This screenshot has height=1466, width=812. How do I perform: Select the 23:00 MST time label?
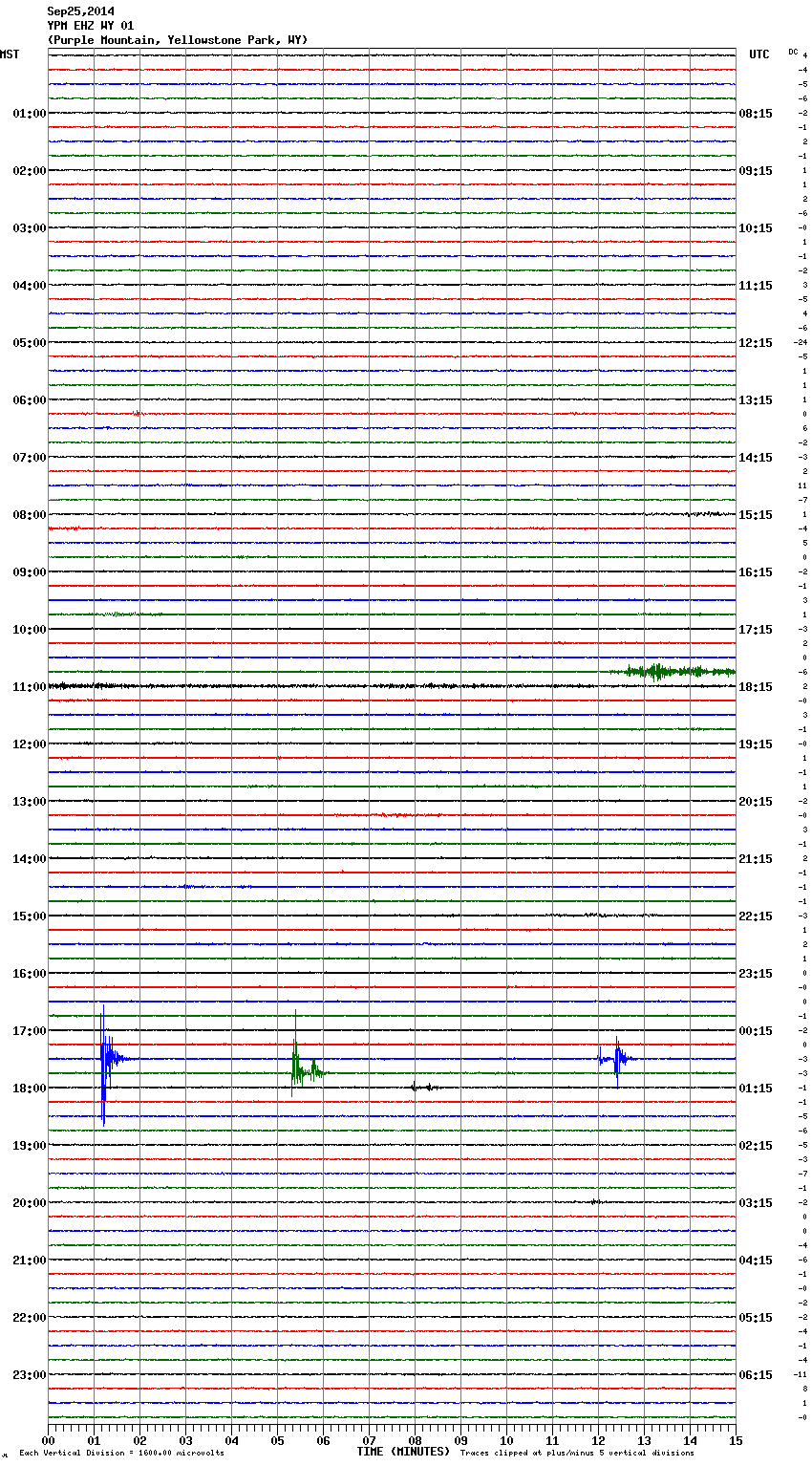pyautogui.click(x=30, y=1375)
